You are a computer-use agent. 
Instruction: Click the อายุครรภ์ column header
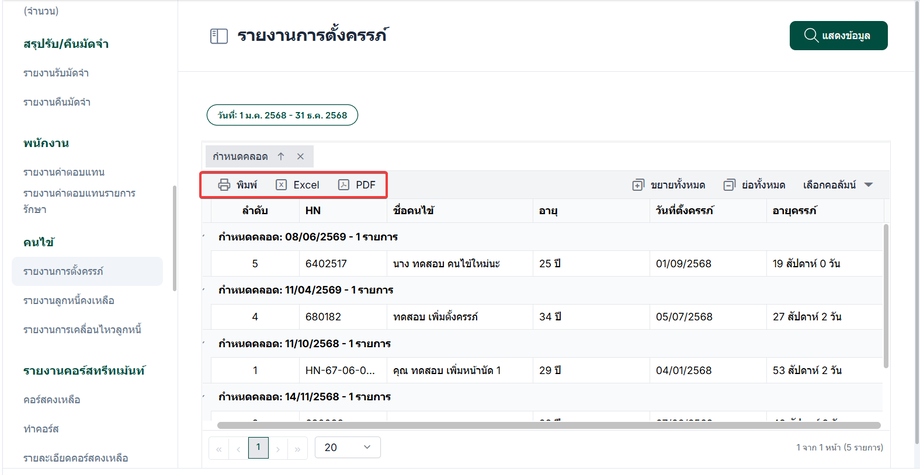click(825, 211)
